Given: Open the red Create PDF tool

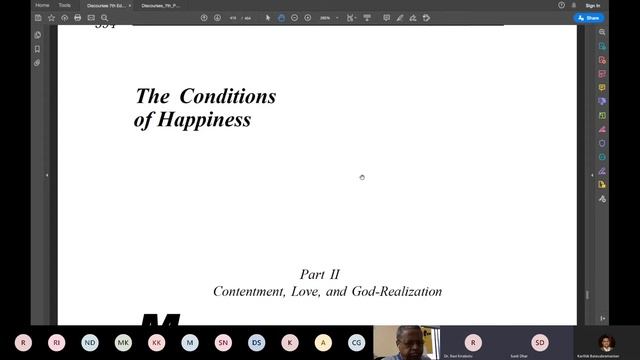Looking at the screenshot, I should click(x=602, y=60).
